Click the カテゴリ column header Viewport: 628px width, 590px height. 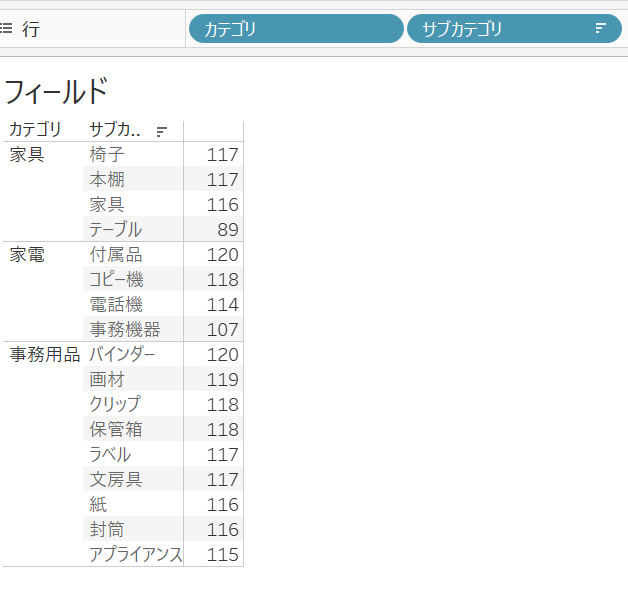coord(35,130)
